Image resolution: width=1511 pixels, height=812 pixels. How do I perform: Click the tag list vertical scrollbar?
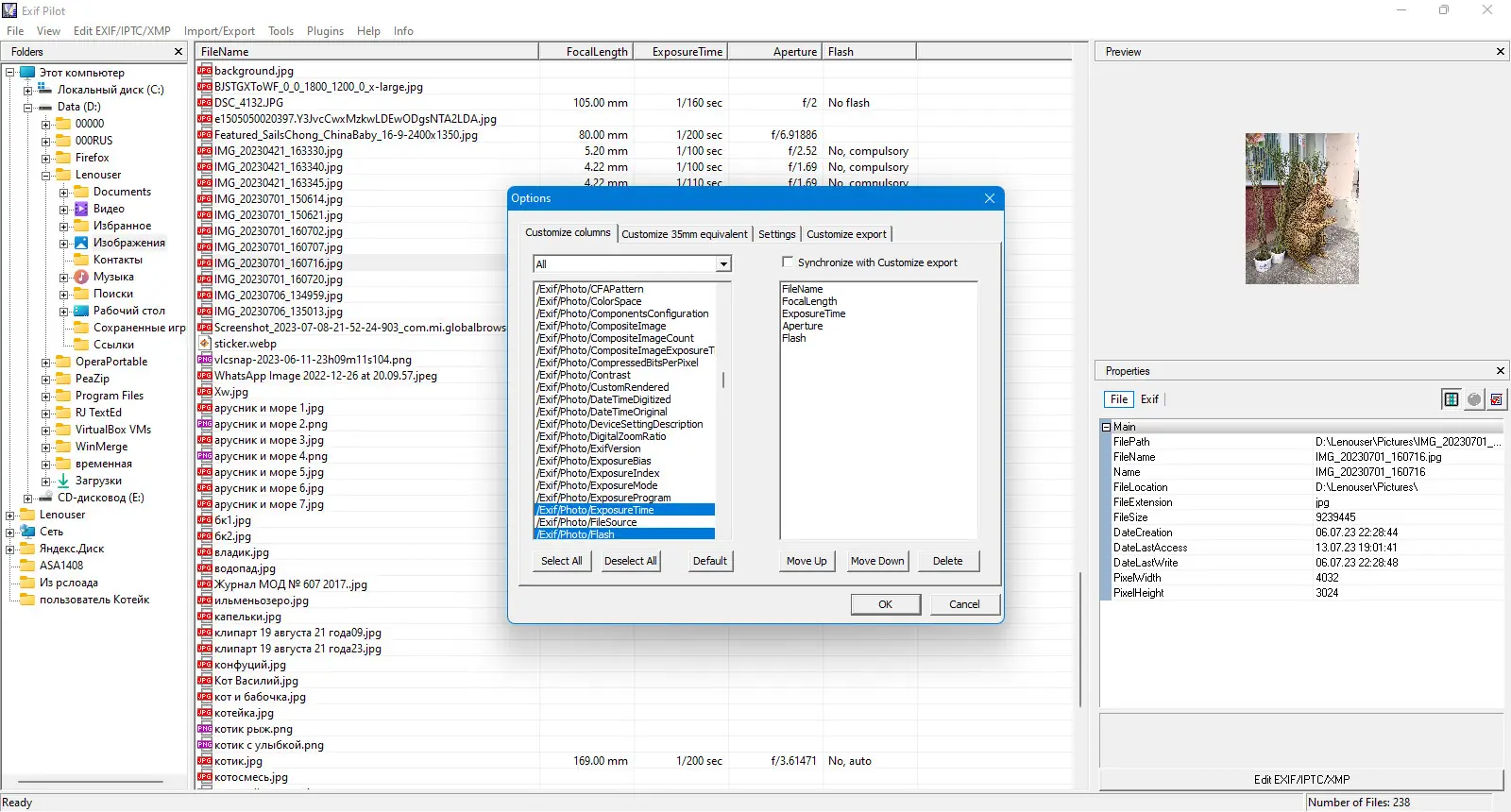pos(723,411)
